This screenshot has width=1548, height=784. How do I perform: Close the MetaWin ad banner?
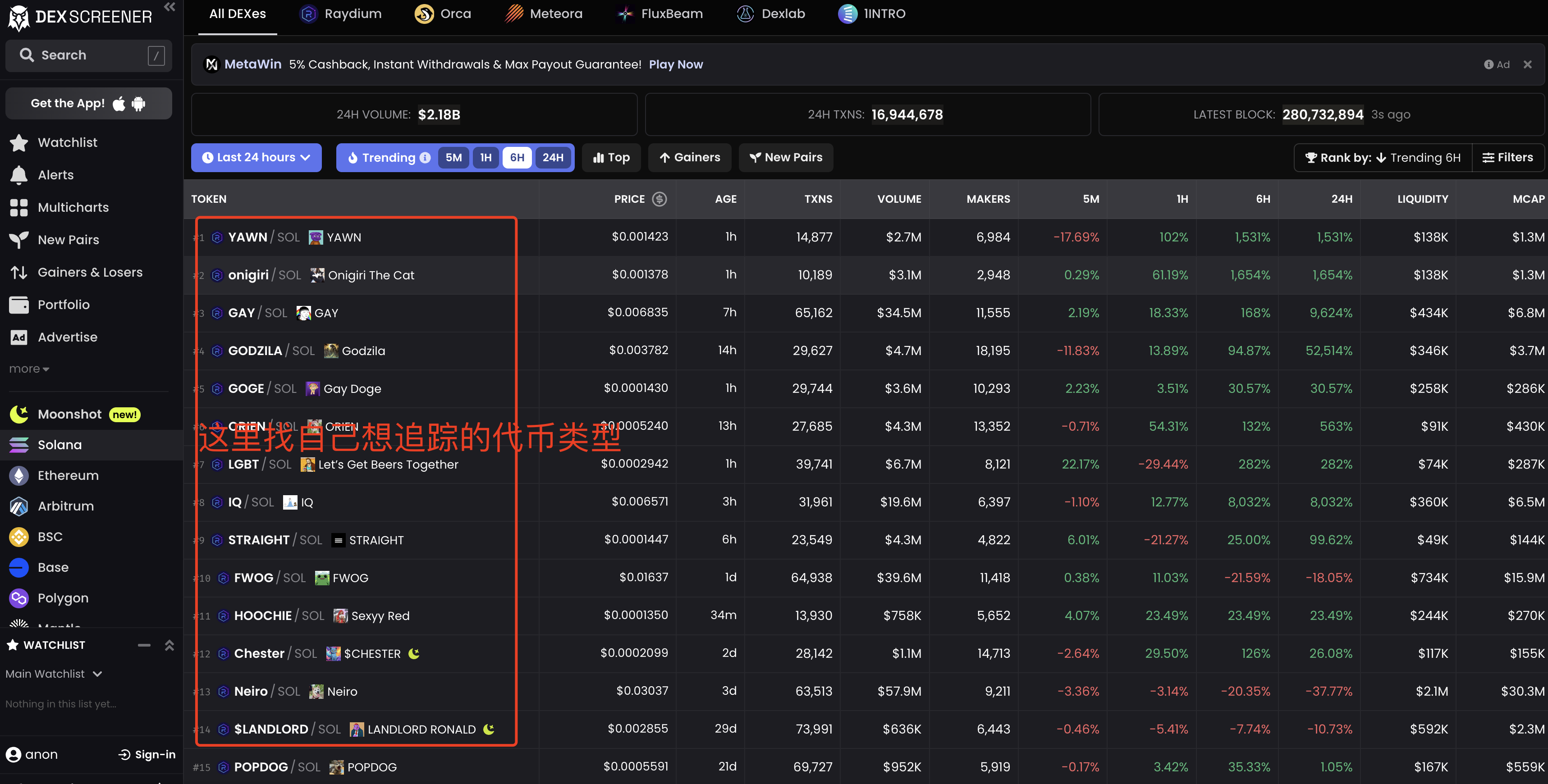coord(1527,64)
